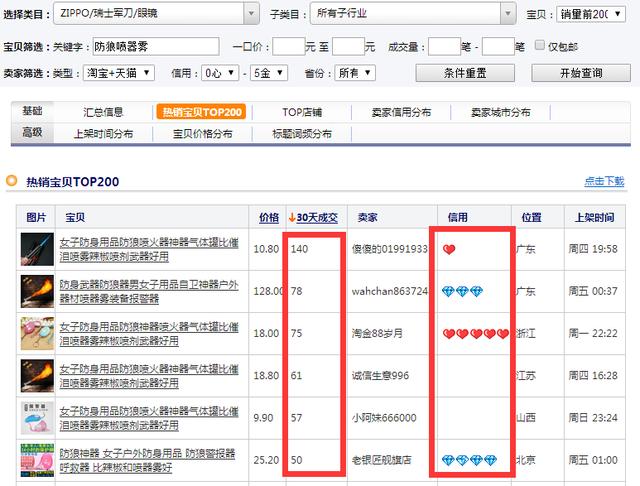Enable the 仅包邮 checkbox
This screenshot has width=640, height=486.
(540, 45)
